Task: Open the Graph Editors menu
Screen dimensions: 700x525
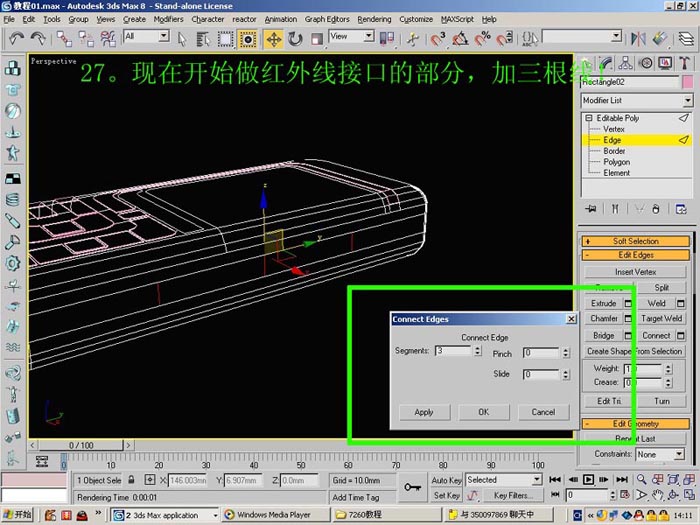Action: coord(327,19)
